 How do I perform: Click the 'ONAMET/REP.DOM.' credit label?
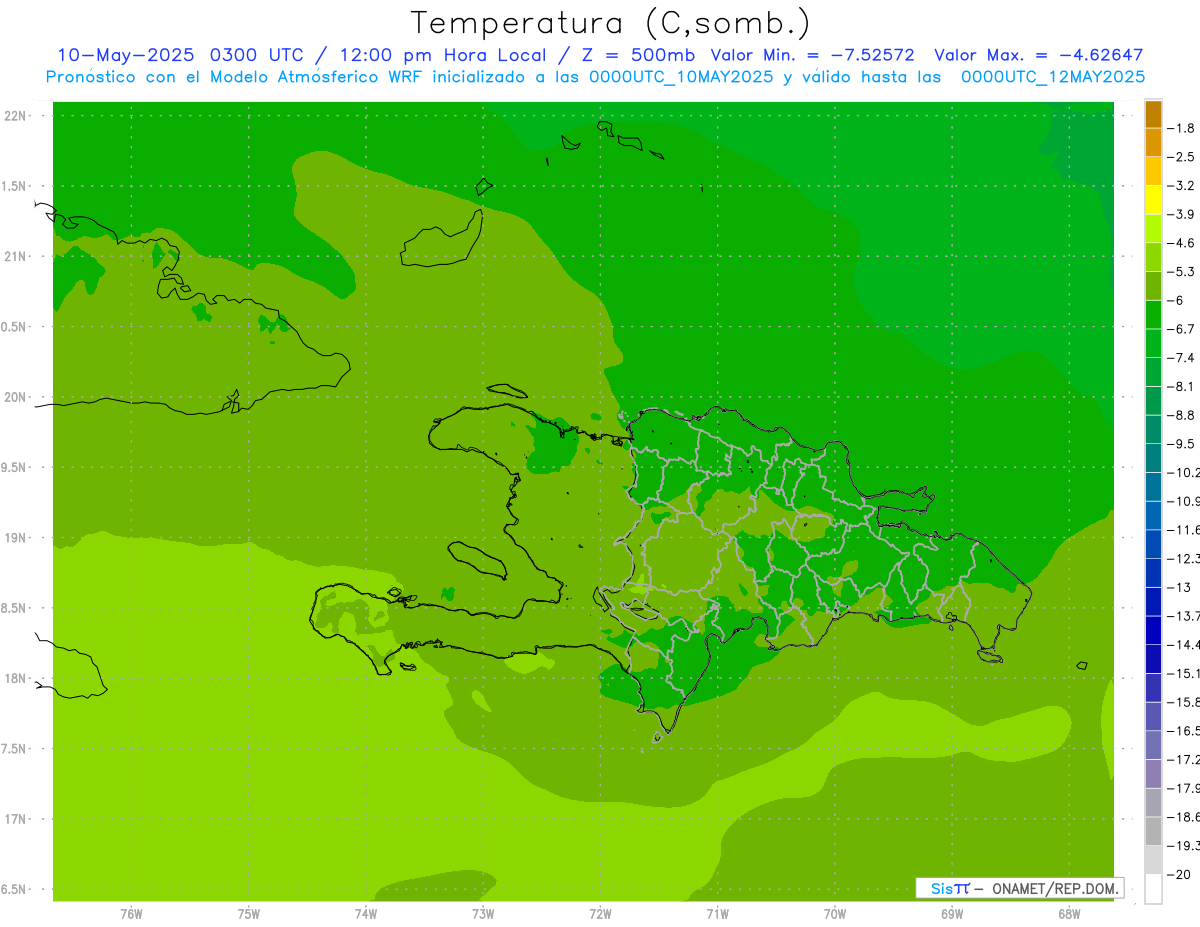click(x=1054, y=888)
